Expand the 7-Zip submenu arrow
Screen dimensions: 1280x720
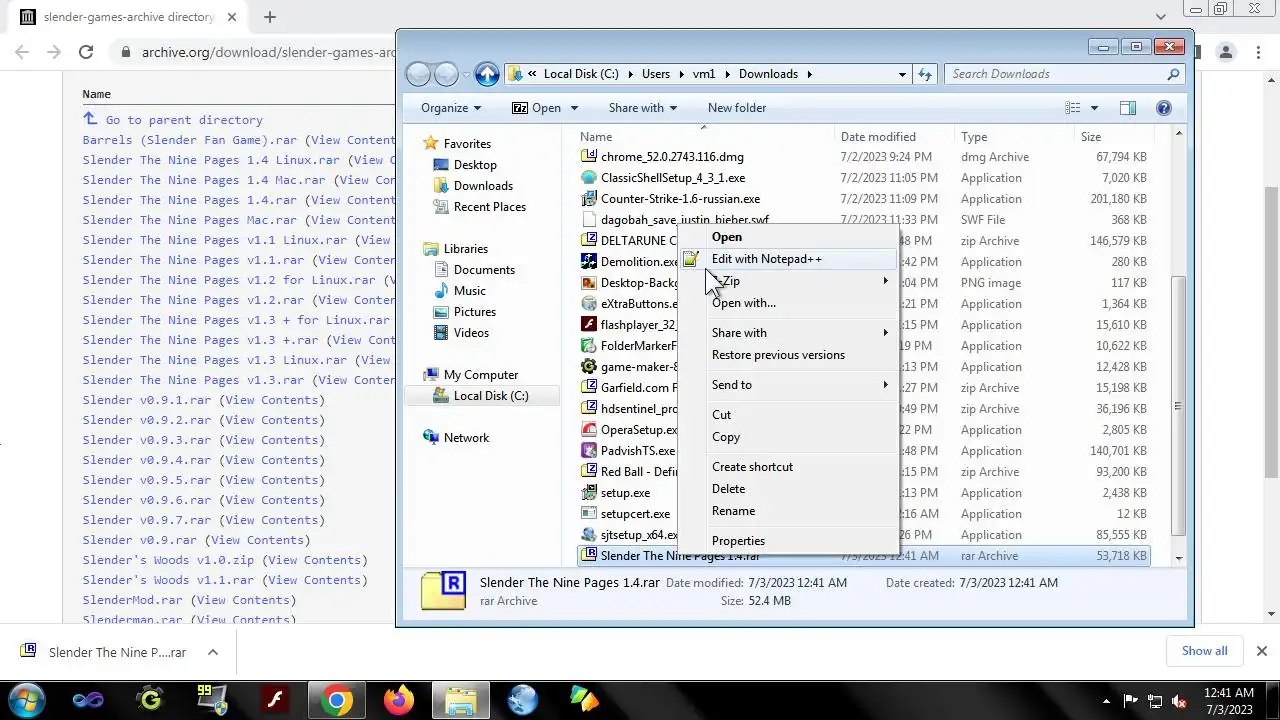click(886, 281)
